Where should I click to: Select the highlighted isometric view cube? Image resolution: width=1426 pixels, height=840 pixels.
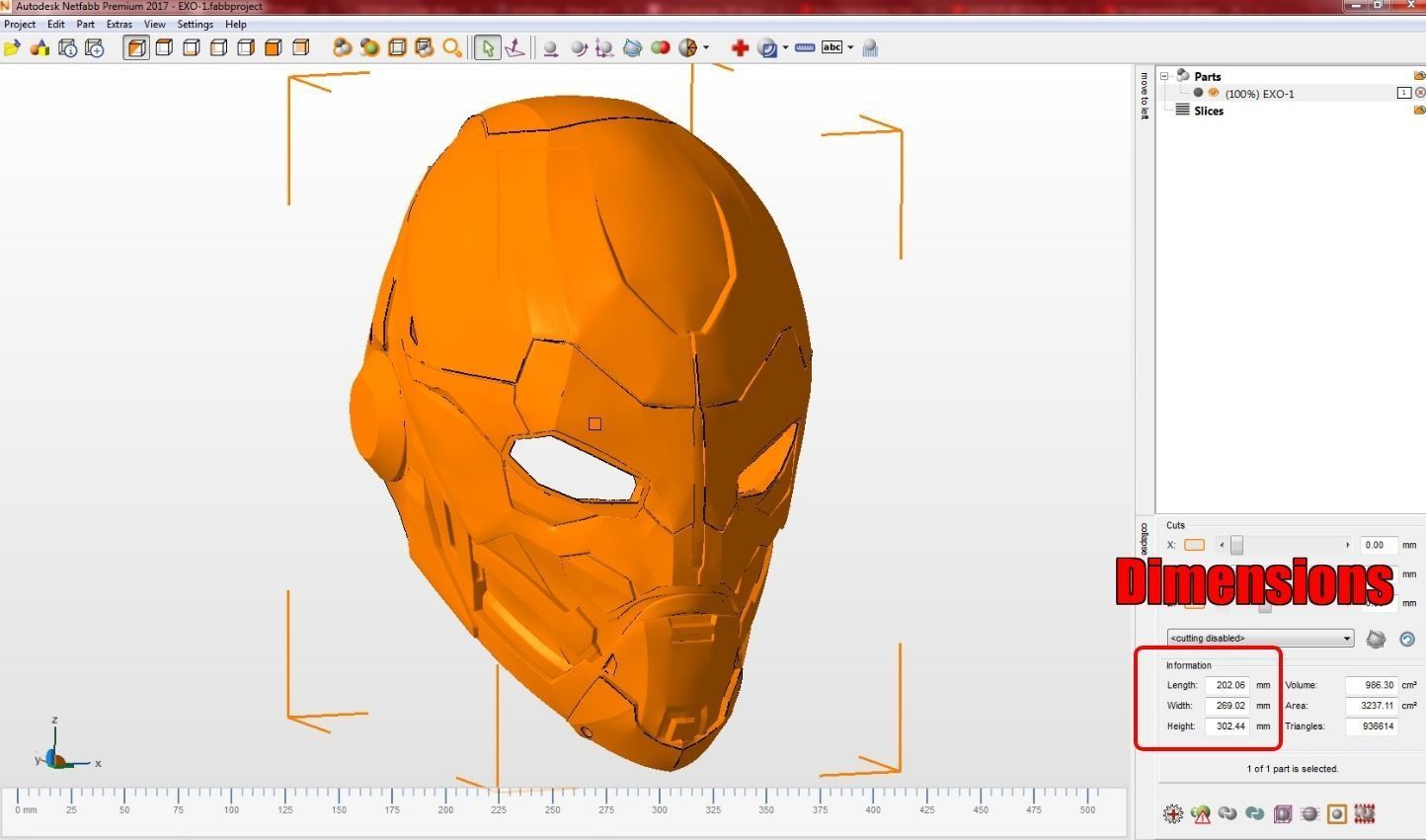pos(136,47)
